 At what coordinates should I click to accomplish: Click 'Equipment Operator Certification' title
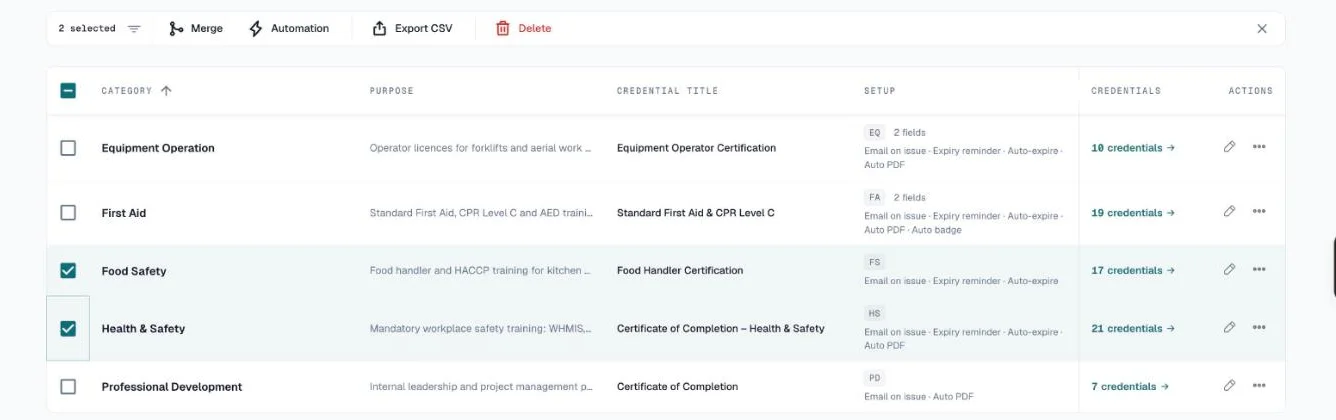pyautogui.click(x=696, y=148)
